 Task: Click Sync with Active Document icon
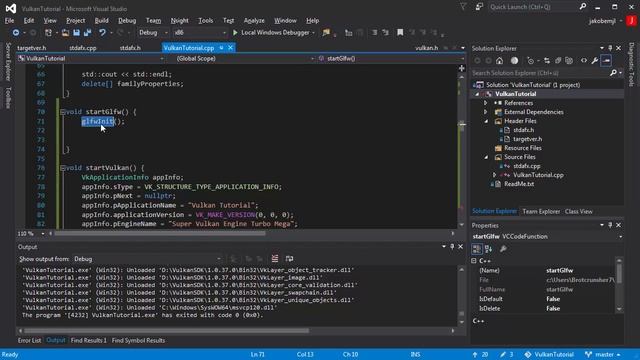click(547, 61)
